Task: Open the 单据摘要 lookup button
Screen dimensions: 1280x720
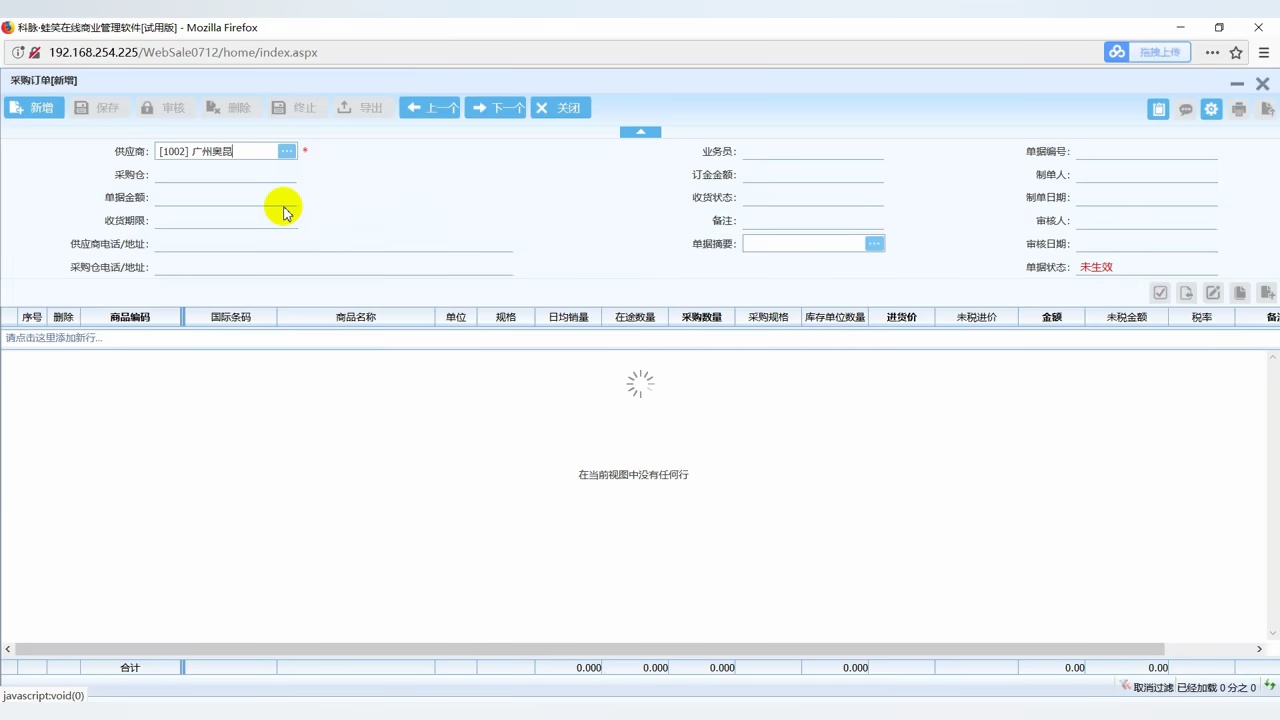Action: click(875, 244)
